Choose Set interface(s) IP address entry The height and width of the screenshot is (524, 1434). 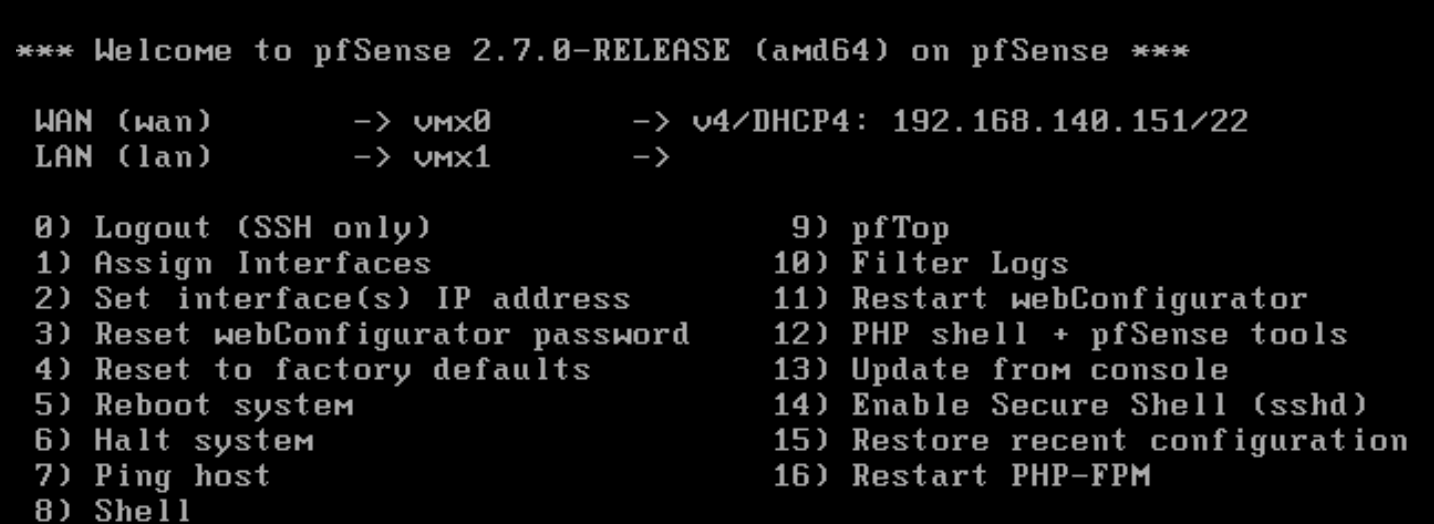tap(332, 299)
